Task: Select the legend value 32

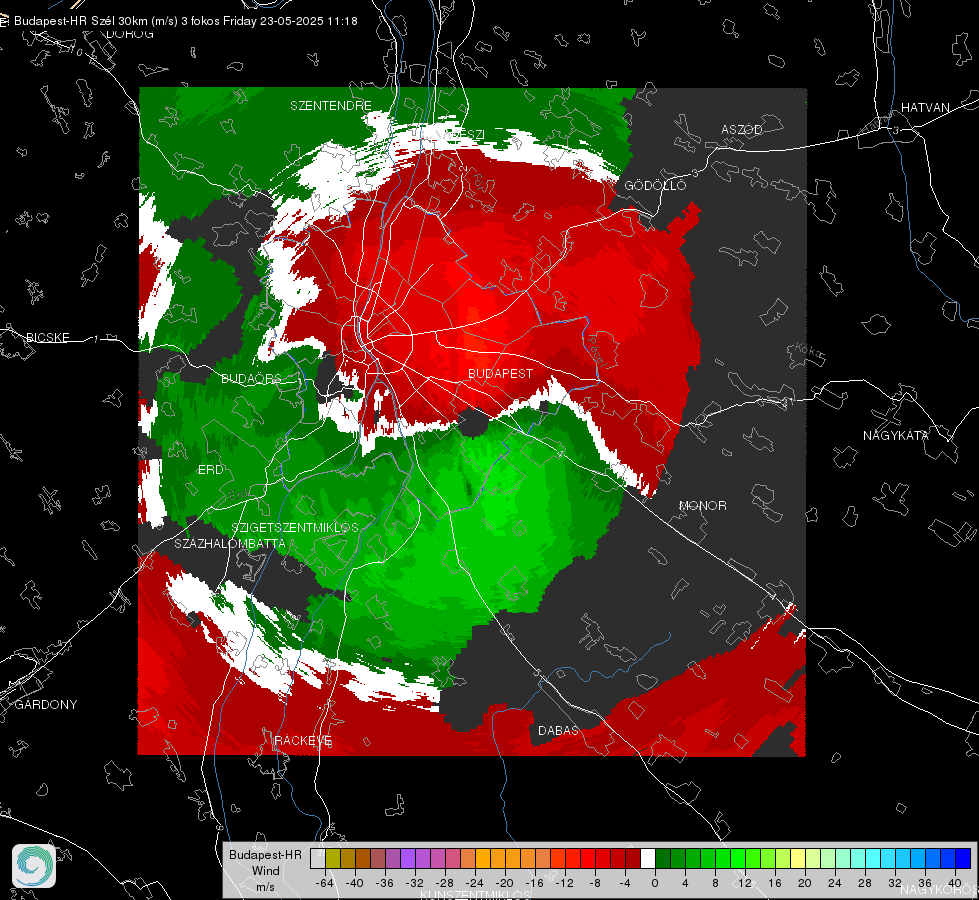Action: [x=895, y=883]
